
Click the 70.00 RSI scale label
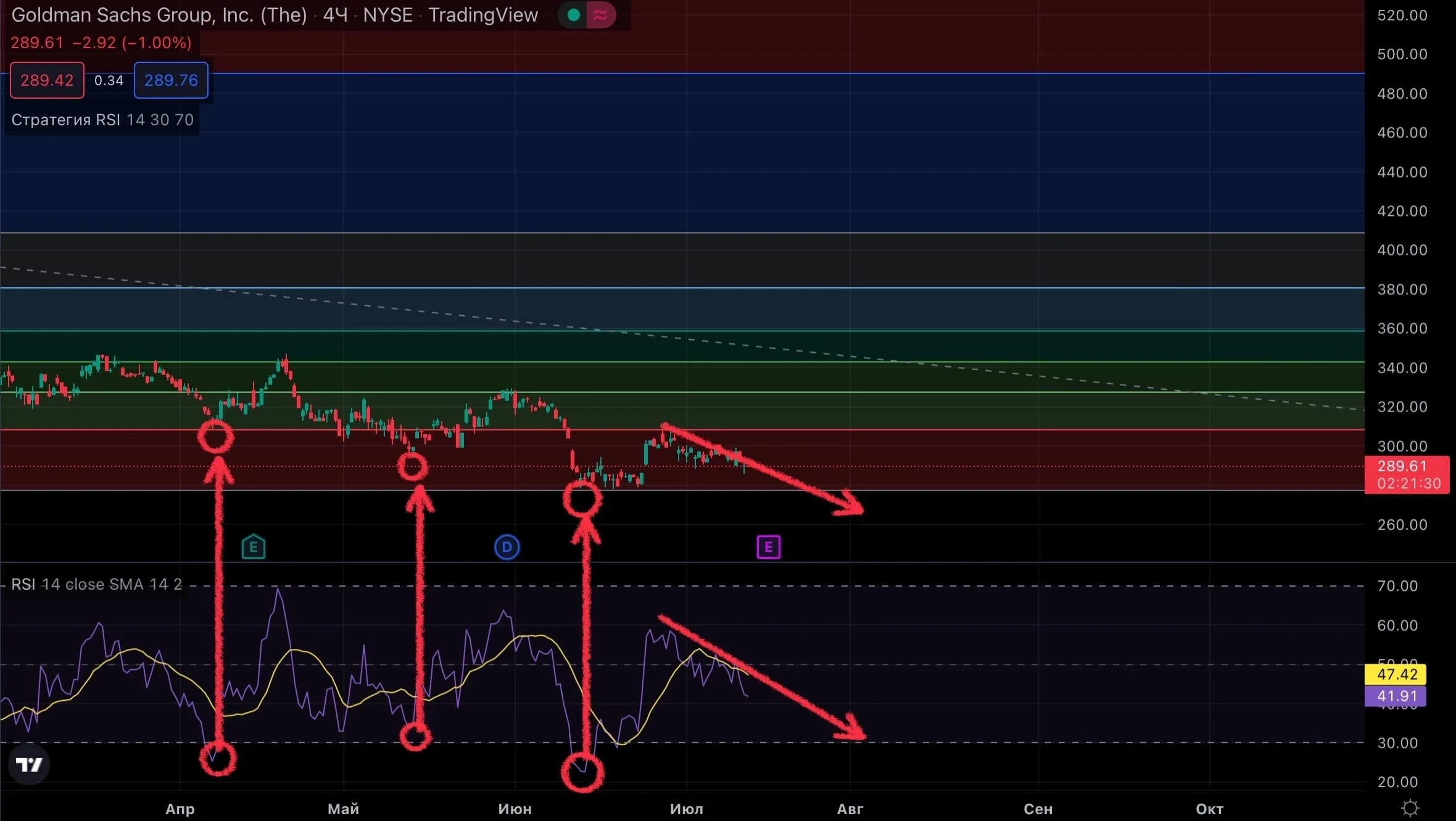(1397, 585)
